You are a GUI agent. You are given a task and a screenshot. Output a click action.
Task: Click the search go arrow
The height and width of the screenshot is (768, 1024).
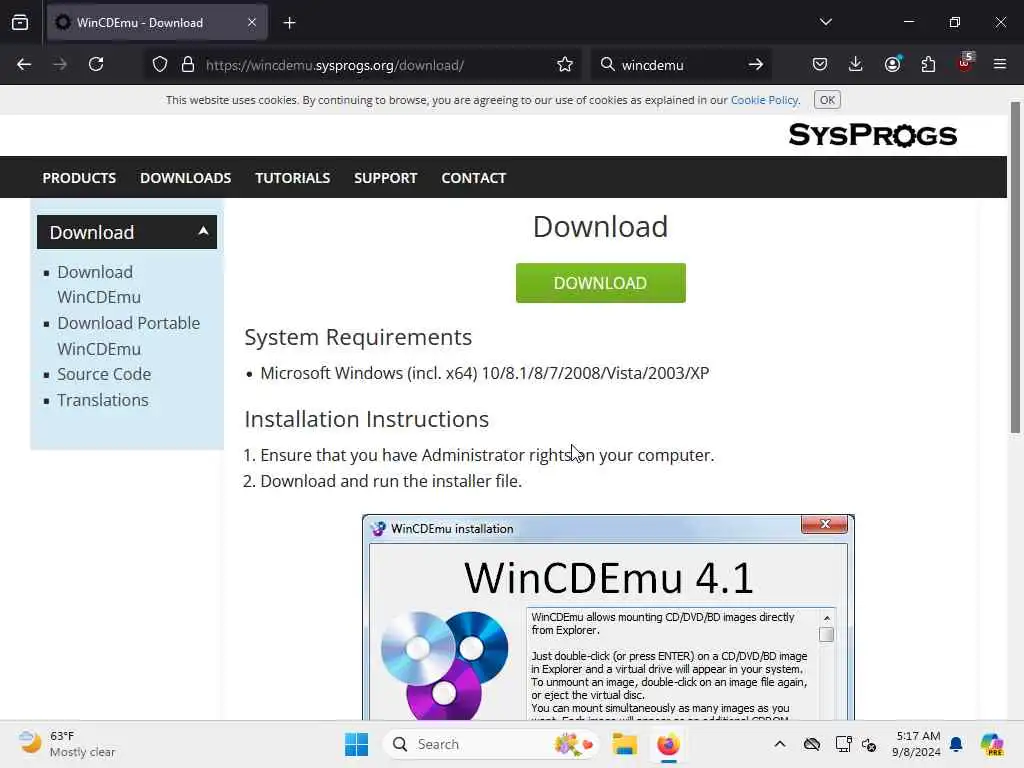coord(756,65)
